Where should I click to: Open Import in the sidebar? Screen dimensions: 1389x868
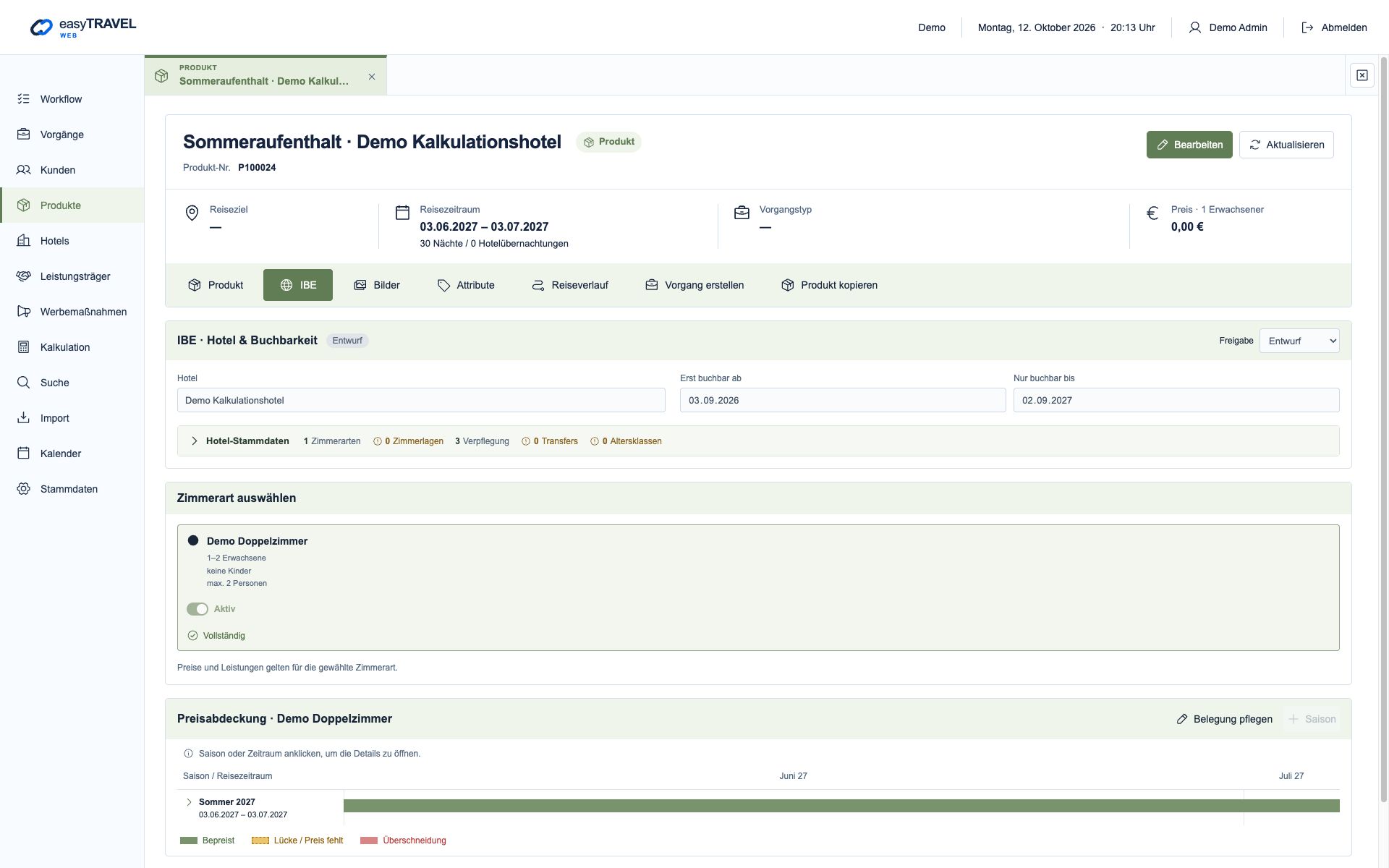(x=72, y=418)
